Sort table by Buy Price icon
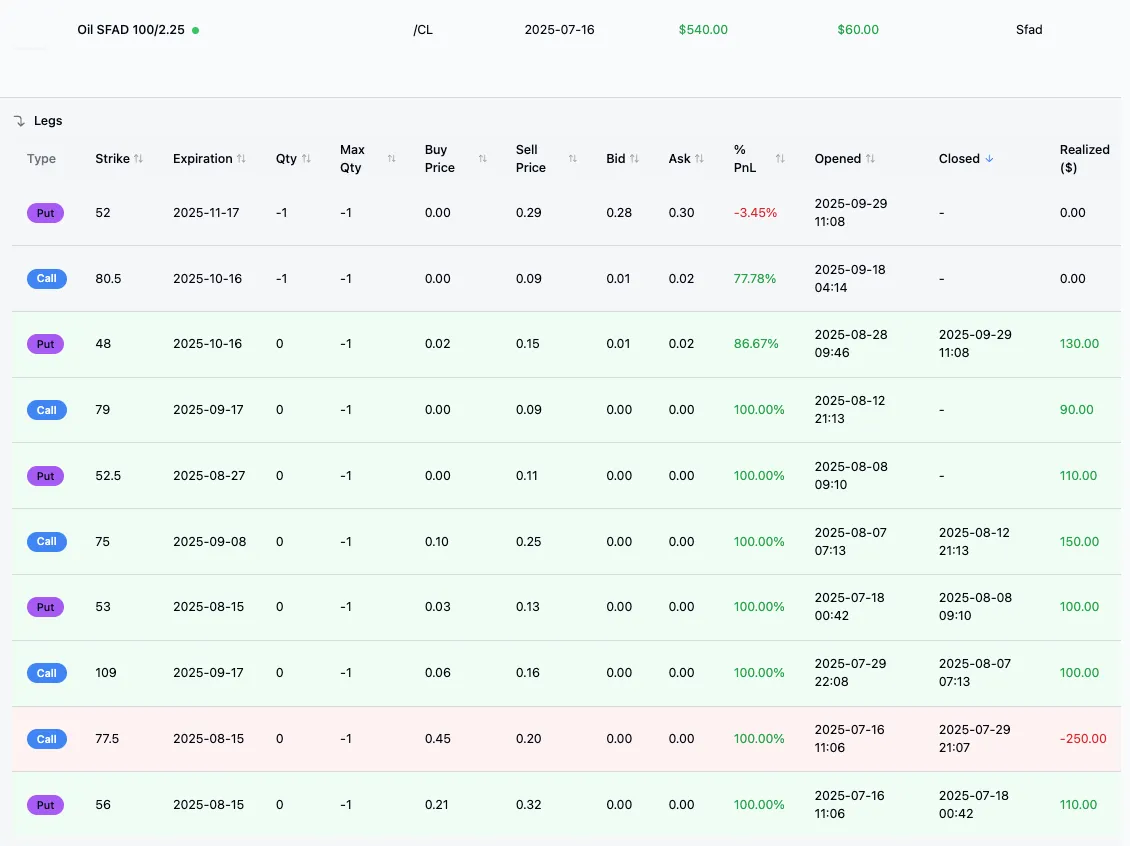 [483, 159]
